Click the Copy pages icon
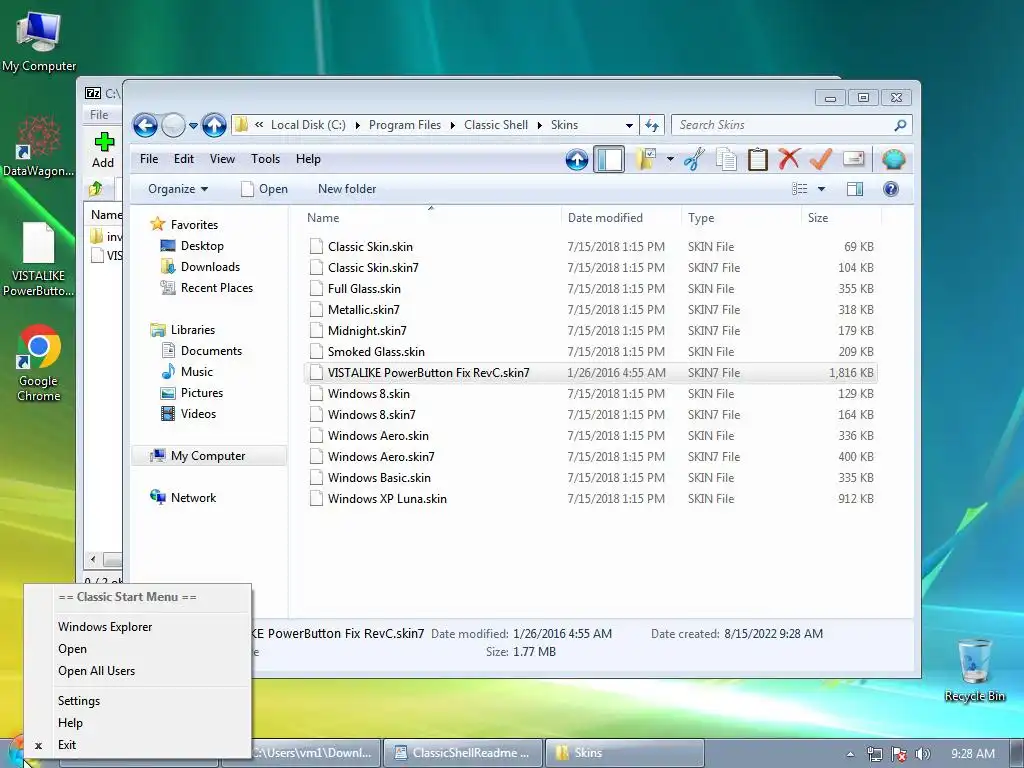The image size is (1024, 768). pos(726,159)
